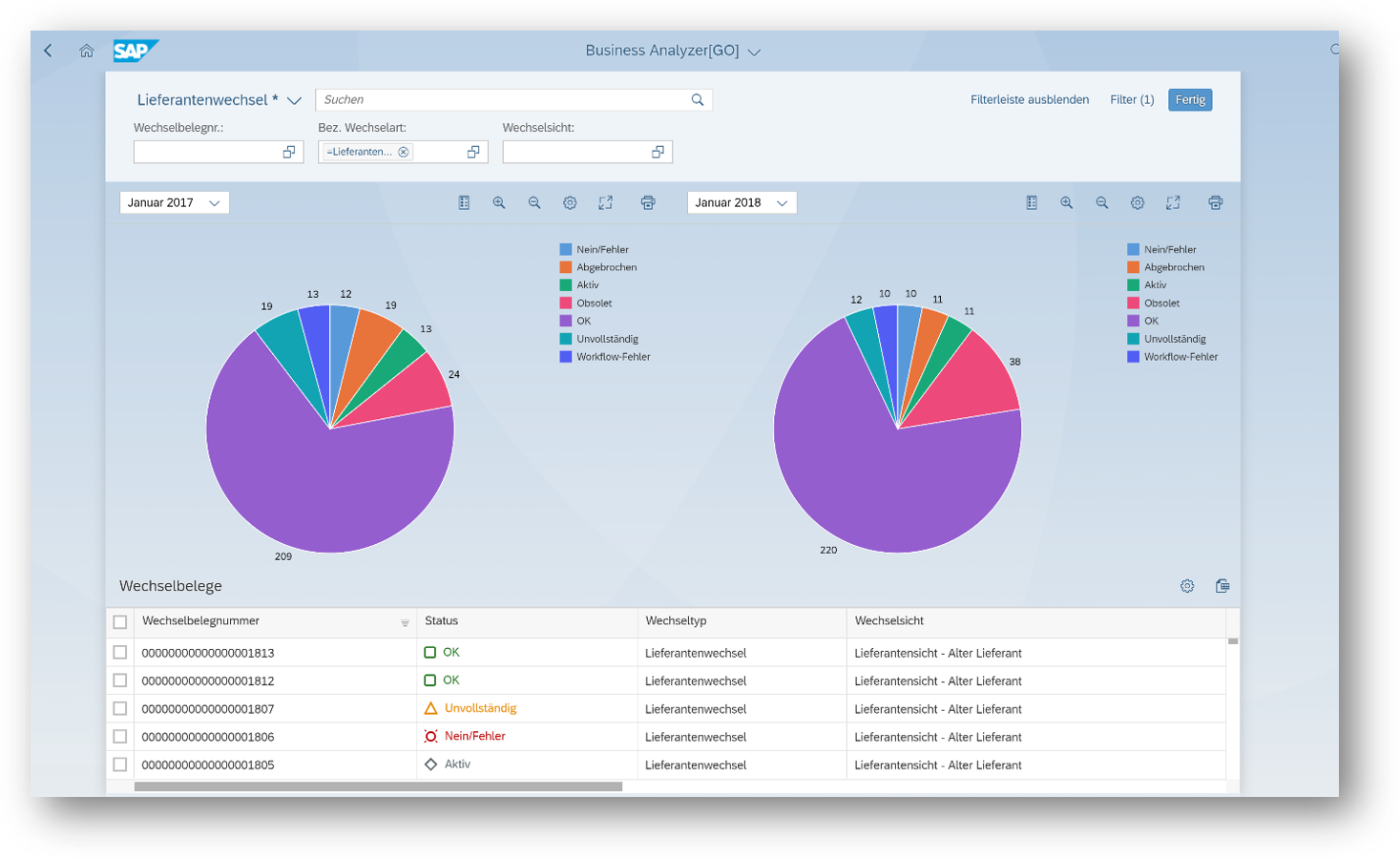Open the Januar 2017 period dropdown
The height and width of the screenshot is (858, 1400).
(175, 202)
